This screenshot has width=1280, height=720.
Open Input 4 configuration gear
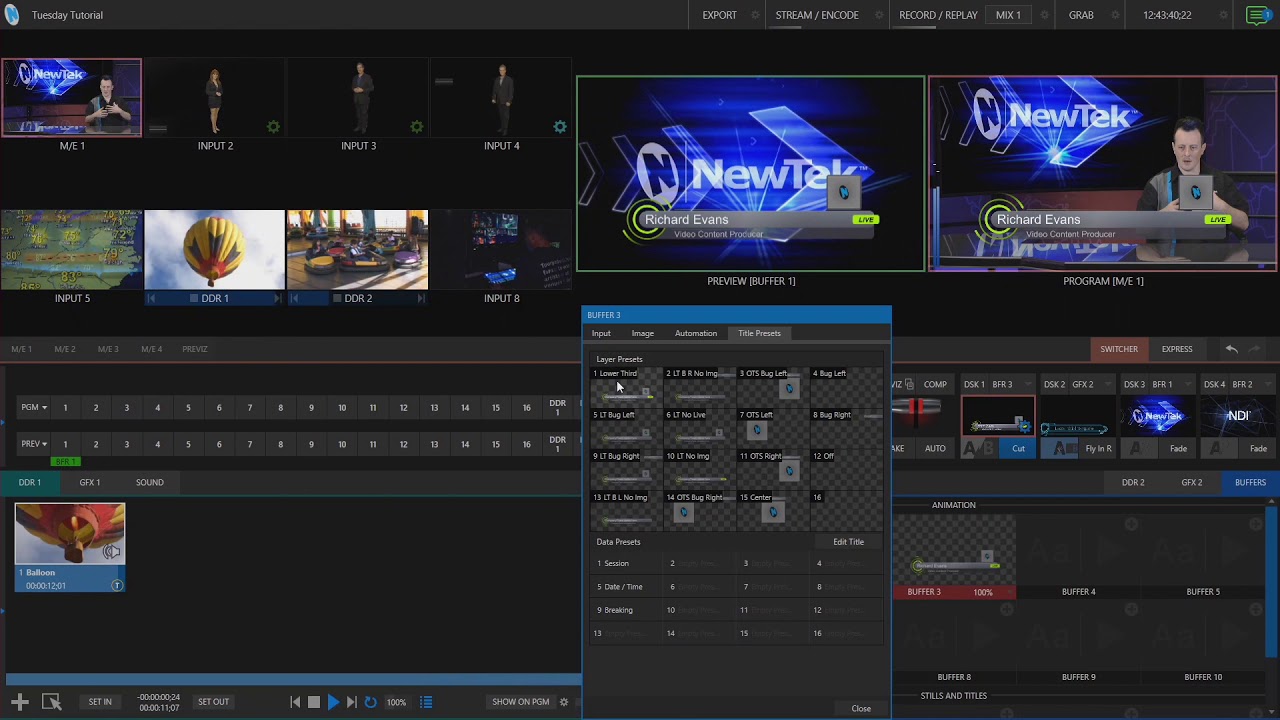(x=560, y=127)
